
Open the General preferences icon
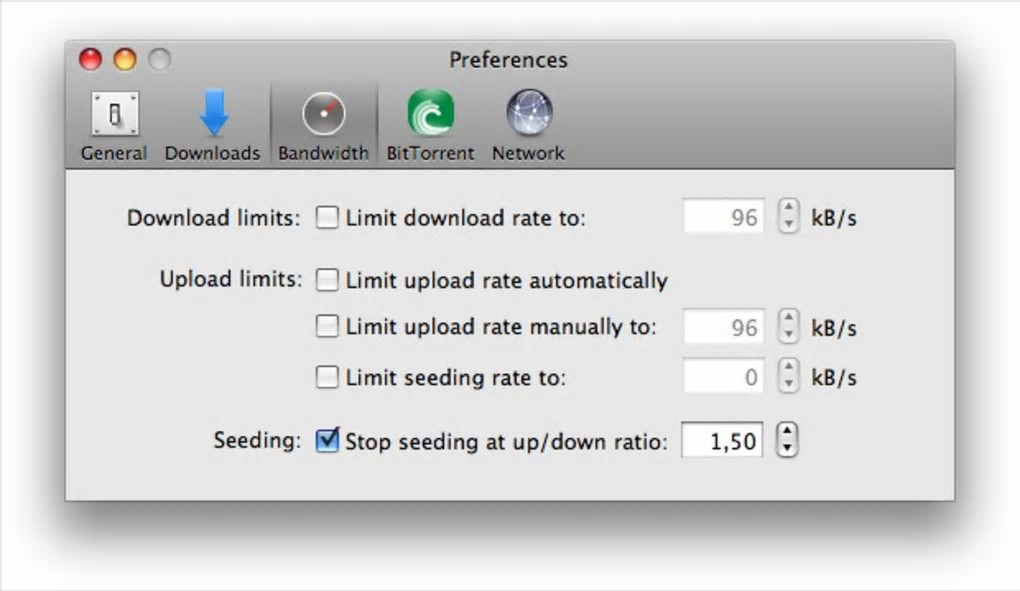pyautogui.click(x=114, y=114)
